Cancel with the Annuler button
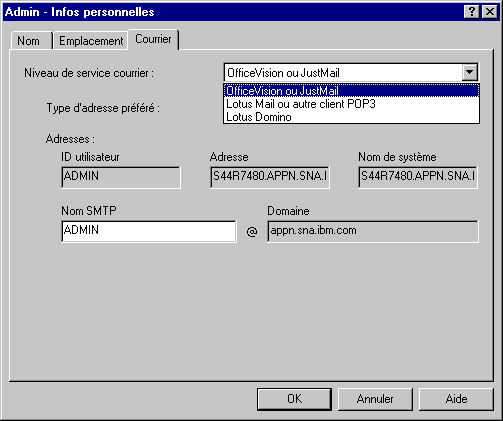 [375, 399]
